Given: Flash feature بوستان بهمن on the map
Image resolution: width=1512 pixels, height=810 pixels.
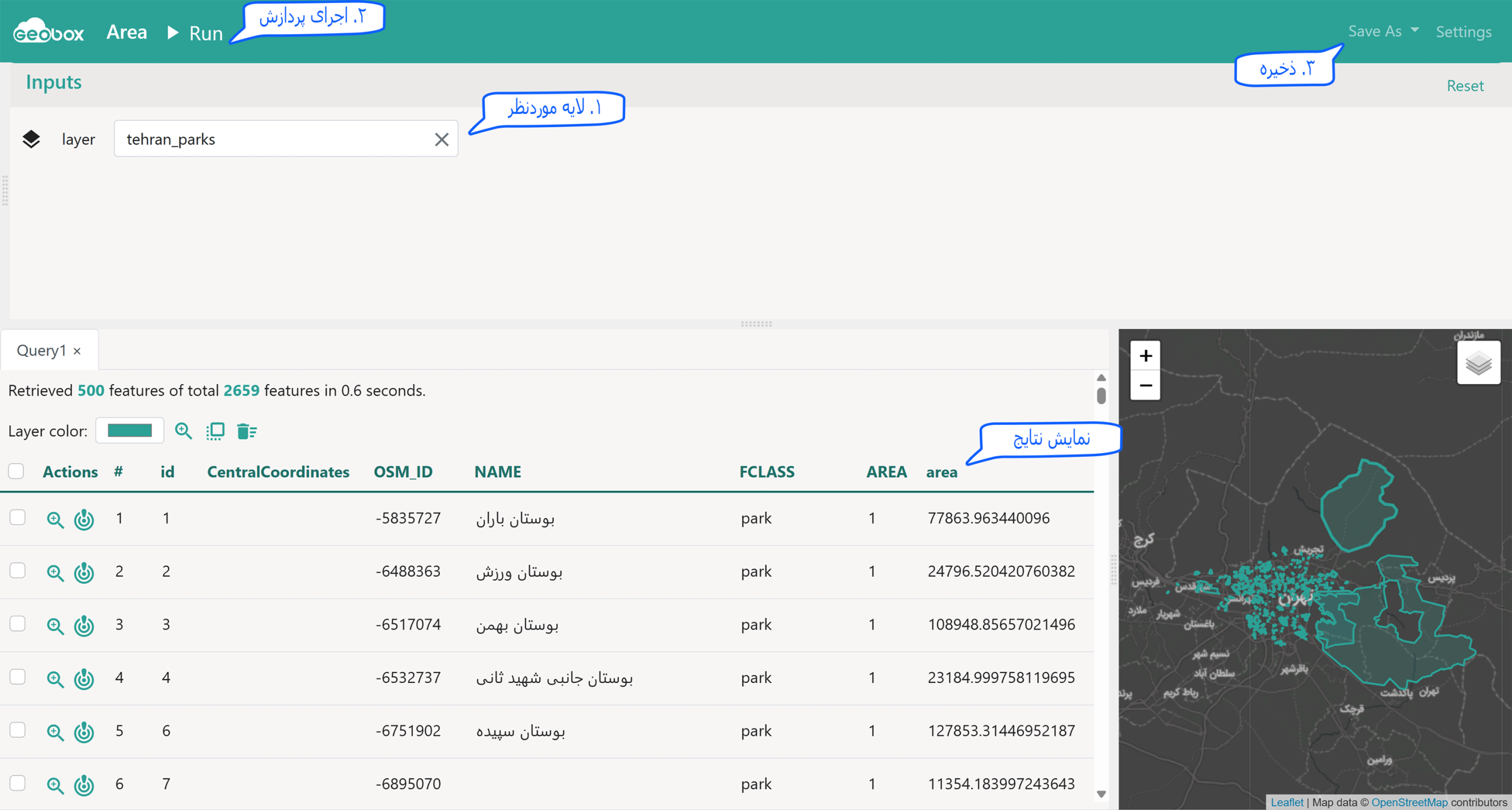Looking at the screenshot, I should [84, 625].
